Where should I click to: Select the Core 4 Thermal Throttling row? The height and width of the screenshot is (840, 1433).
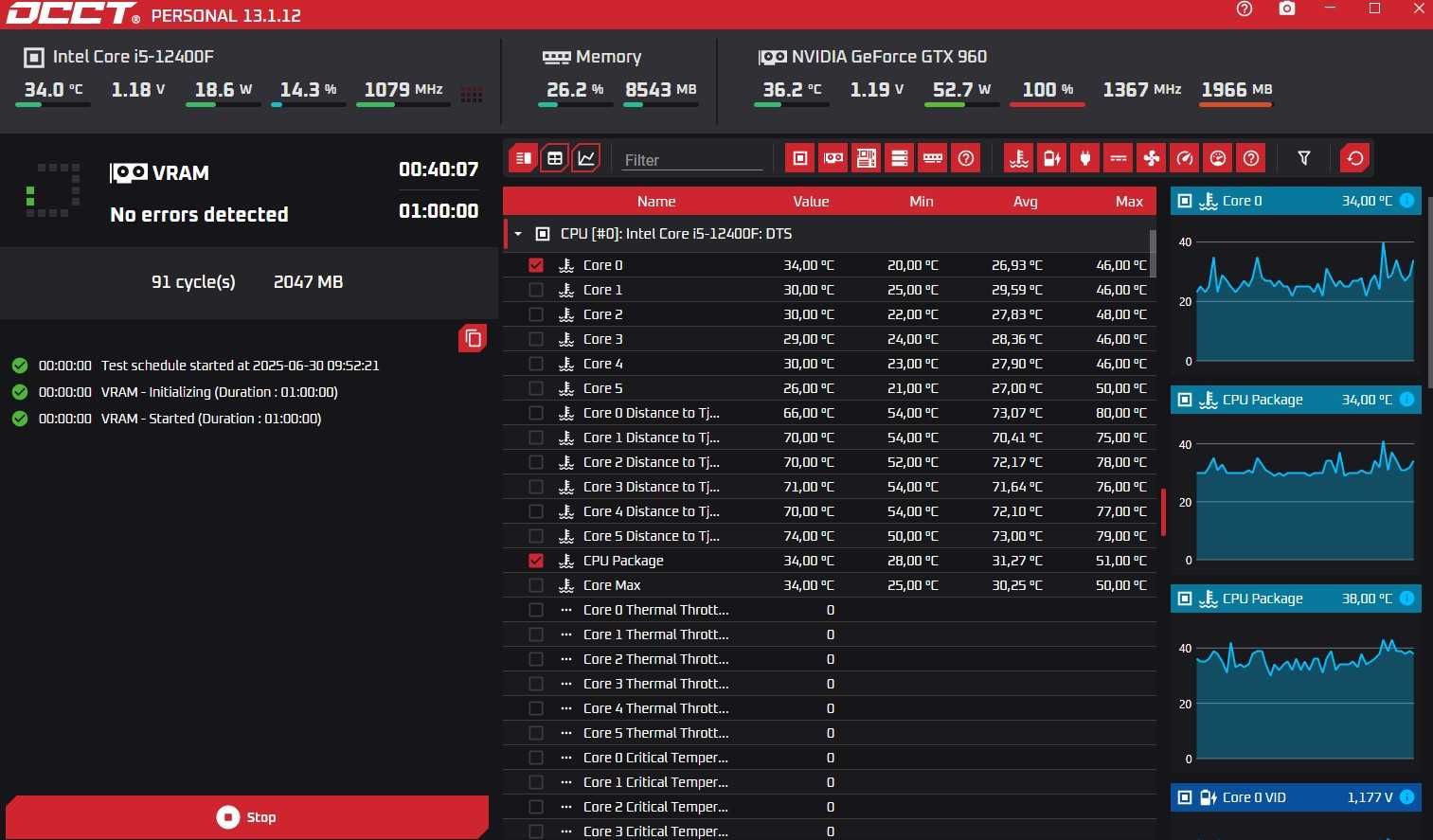point(830,708)
